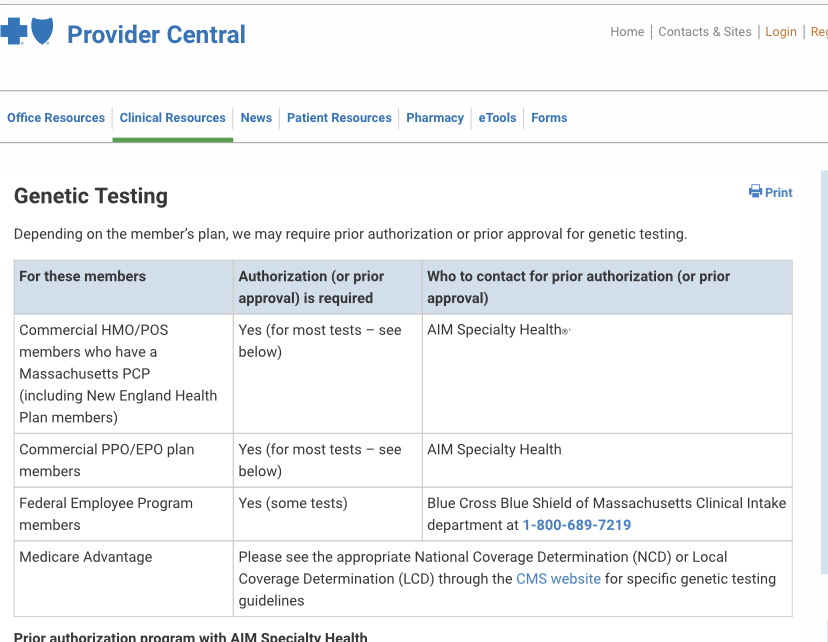
Task: Open the Office Resources menu
Action: click(56, 118)
